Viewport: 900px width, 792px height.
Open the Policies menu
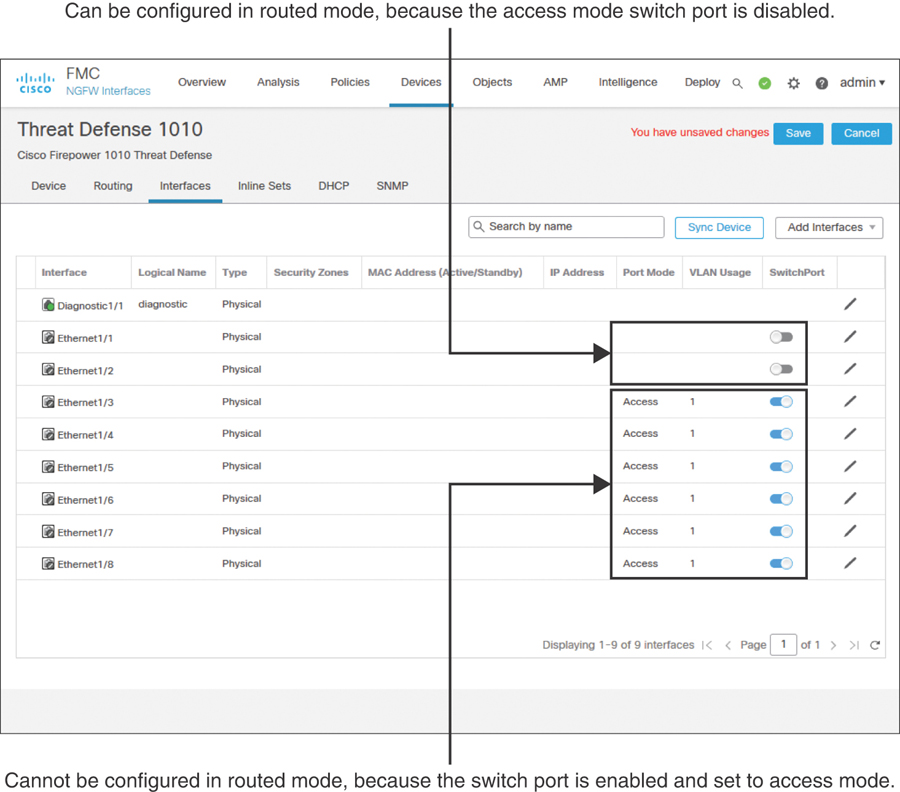(350, 83)
